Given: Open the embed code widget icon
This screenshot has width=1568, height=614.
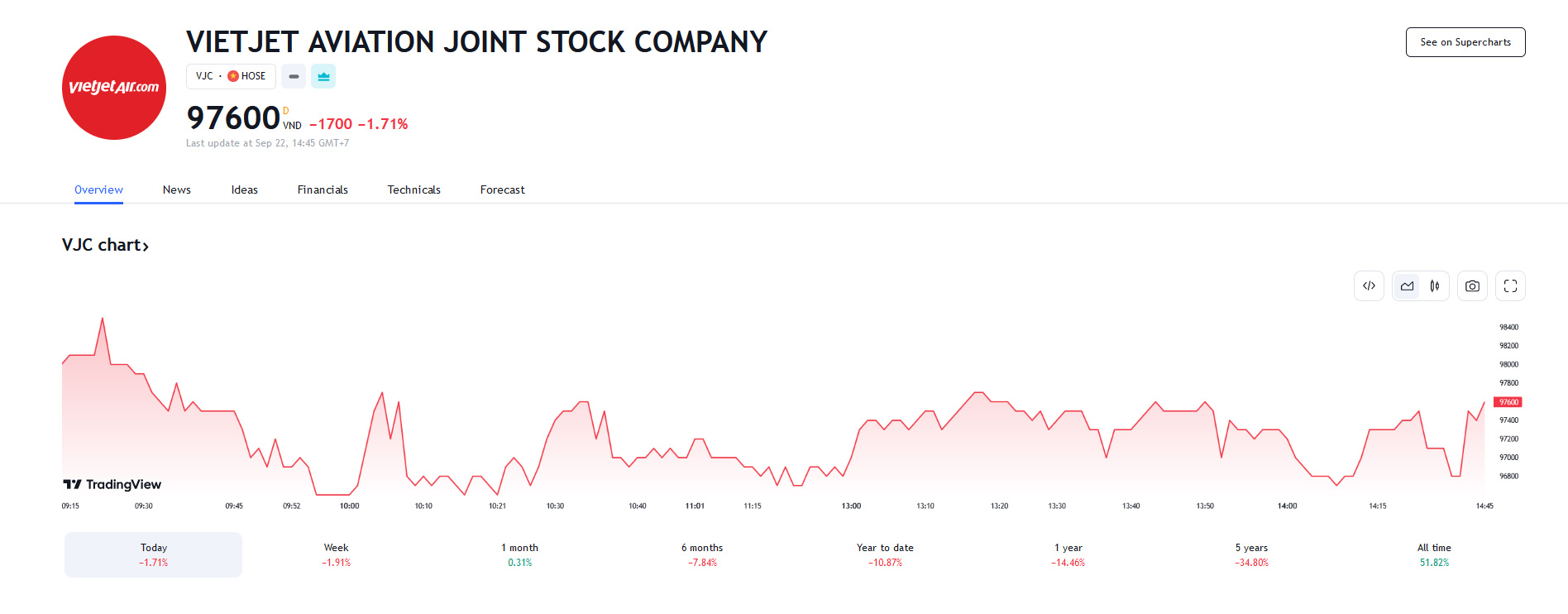Looking at the screenshot, I should (1369, 286).
